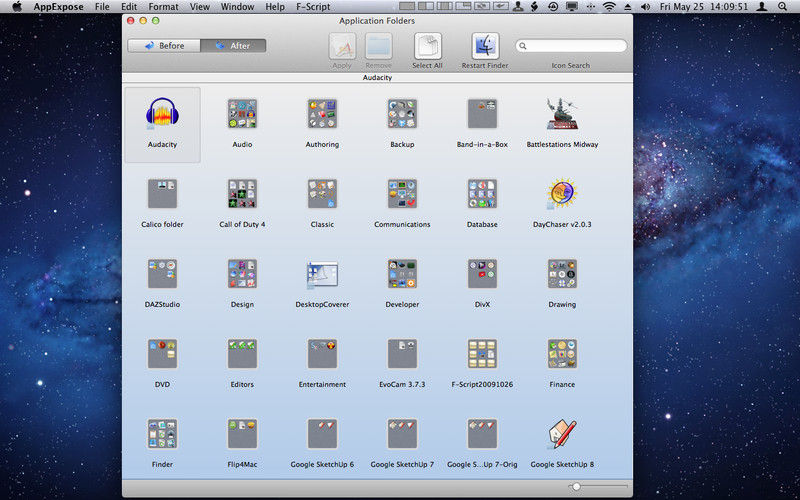Select the EvoCam 3.7.3 folder icon
Screen dimensions: 800x500
pos(402,354)
